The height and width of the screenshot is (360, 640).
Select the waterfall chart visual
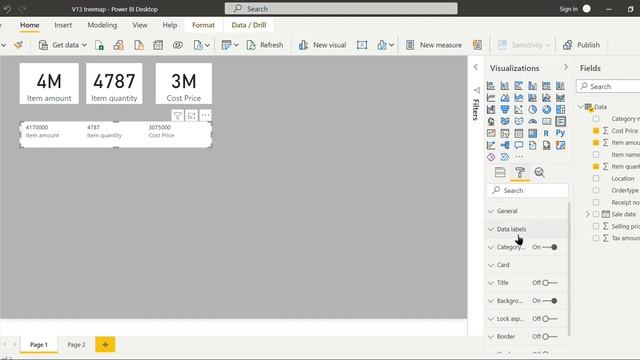pyautogui.click(x=491, y=109)
